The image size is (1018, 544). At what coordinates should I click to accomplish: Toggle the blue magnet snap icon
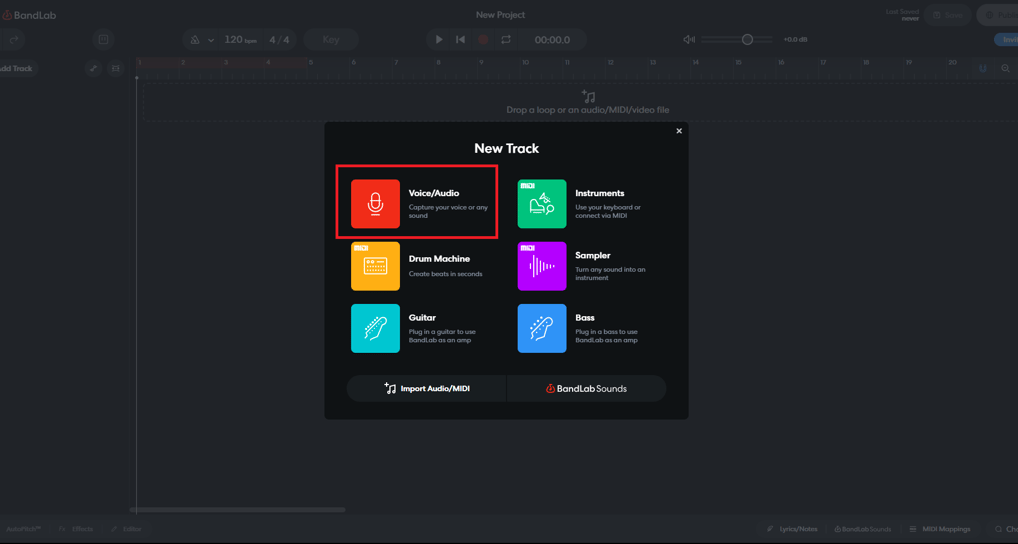coord(983,68)
